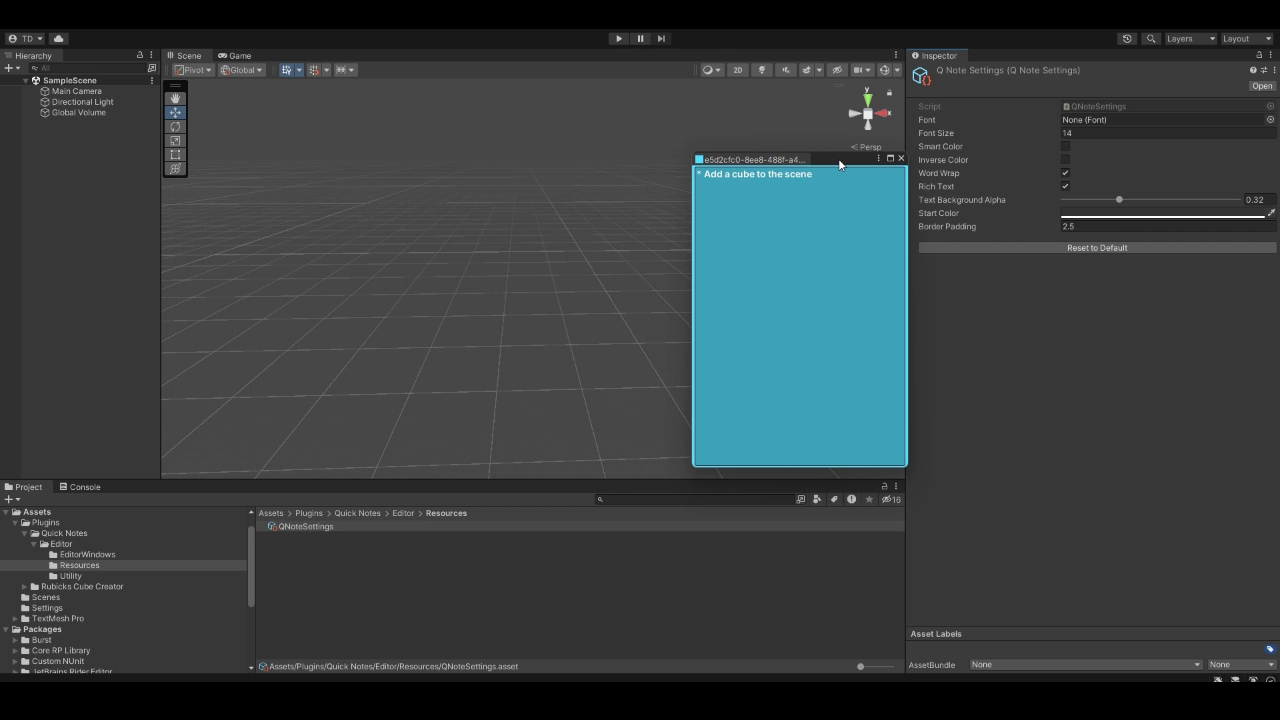Click the scene orientation gizmo center
Image resolution: width=1280 pixels, height=720 pixels.
[867, 113]
